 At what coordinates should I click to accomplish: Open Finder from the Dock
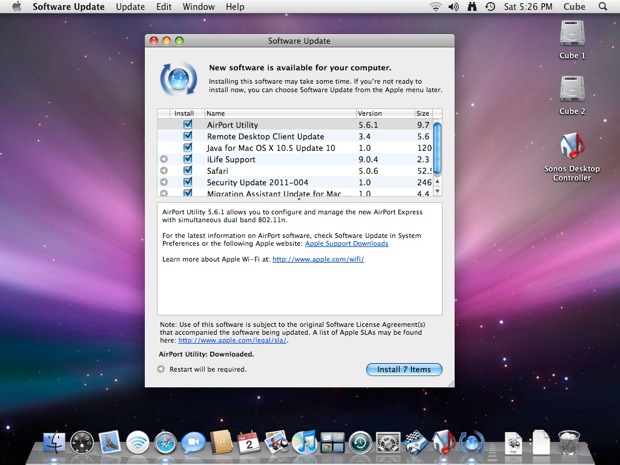54,442
